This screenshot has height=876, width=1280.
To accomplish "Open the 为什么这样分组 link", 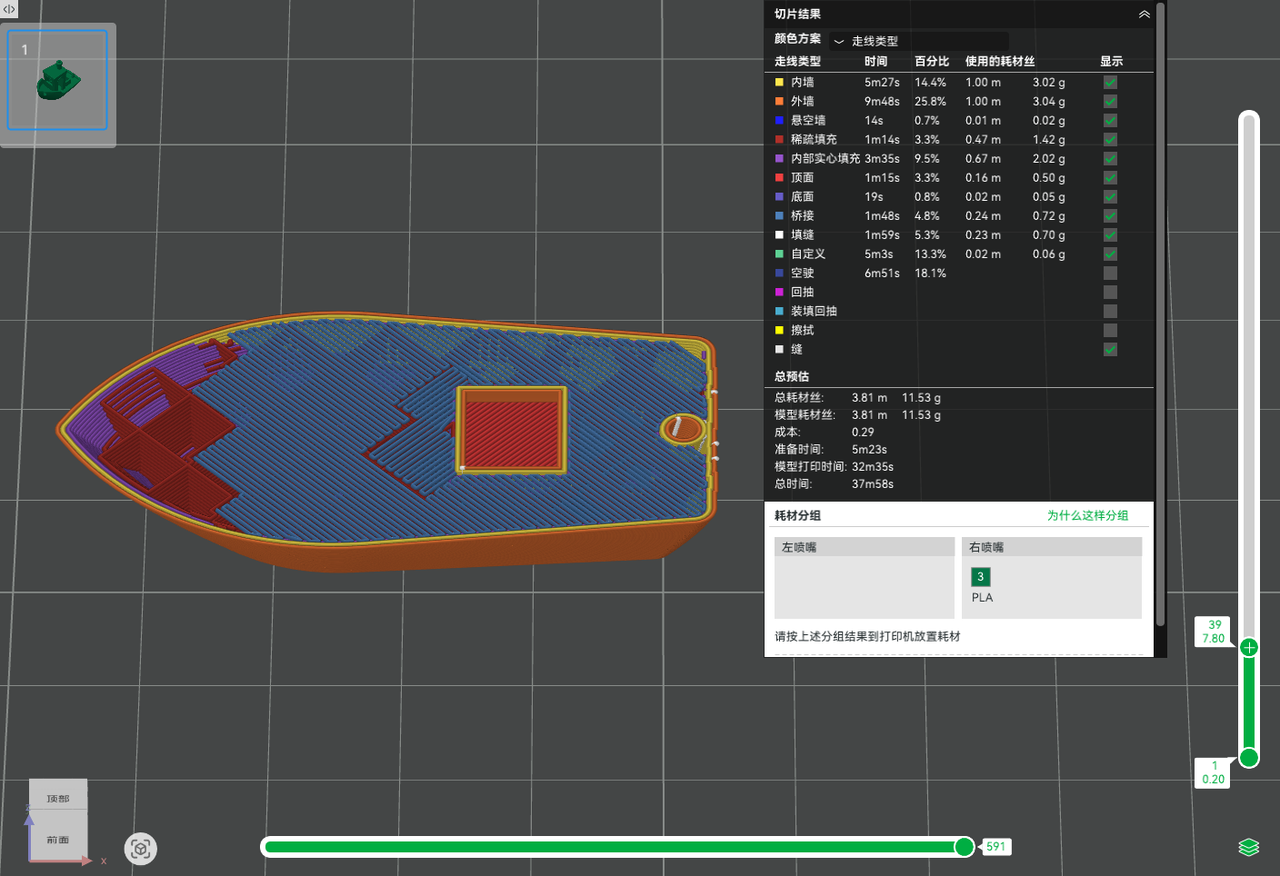I will coord(1087,516).
